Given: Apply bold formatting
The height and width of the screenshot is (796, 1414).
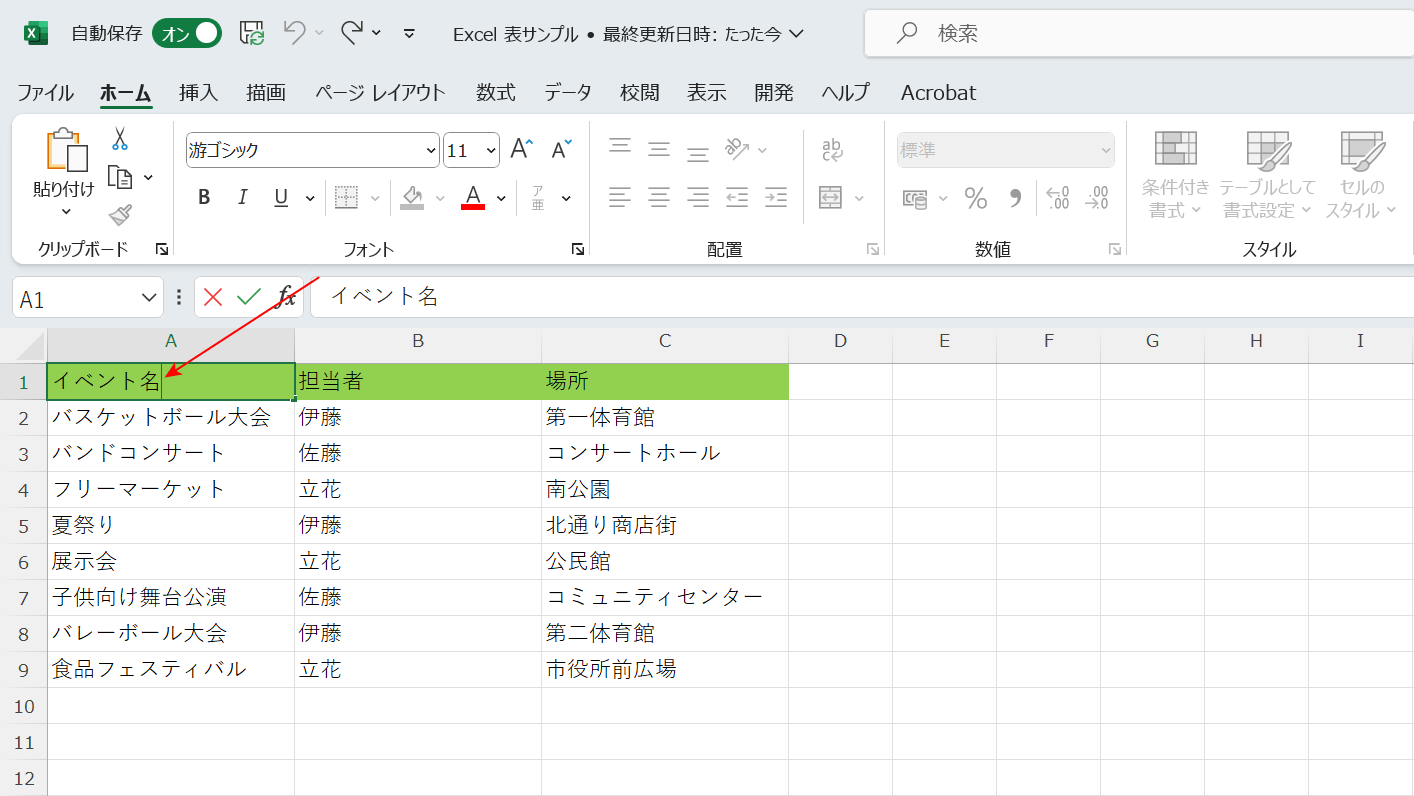Looking at the screenshot, I should click(204, 198).
